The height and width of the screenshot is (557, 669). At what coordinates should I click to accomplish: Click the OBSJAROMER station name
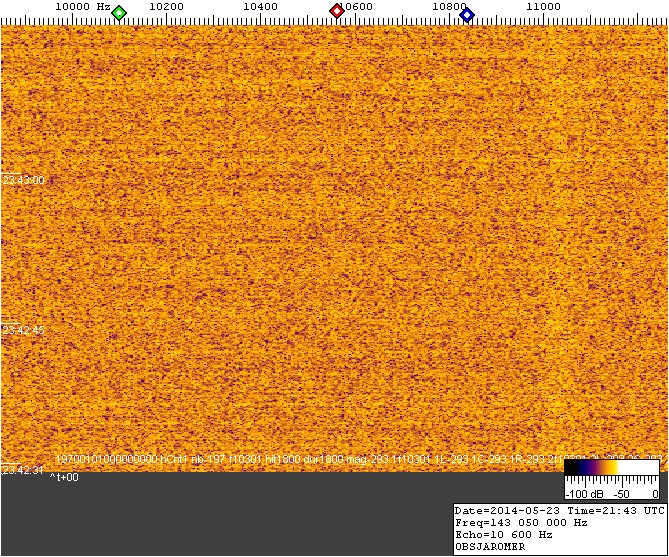tap(490, 547)
